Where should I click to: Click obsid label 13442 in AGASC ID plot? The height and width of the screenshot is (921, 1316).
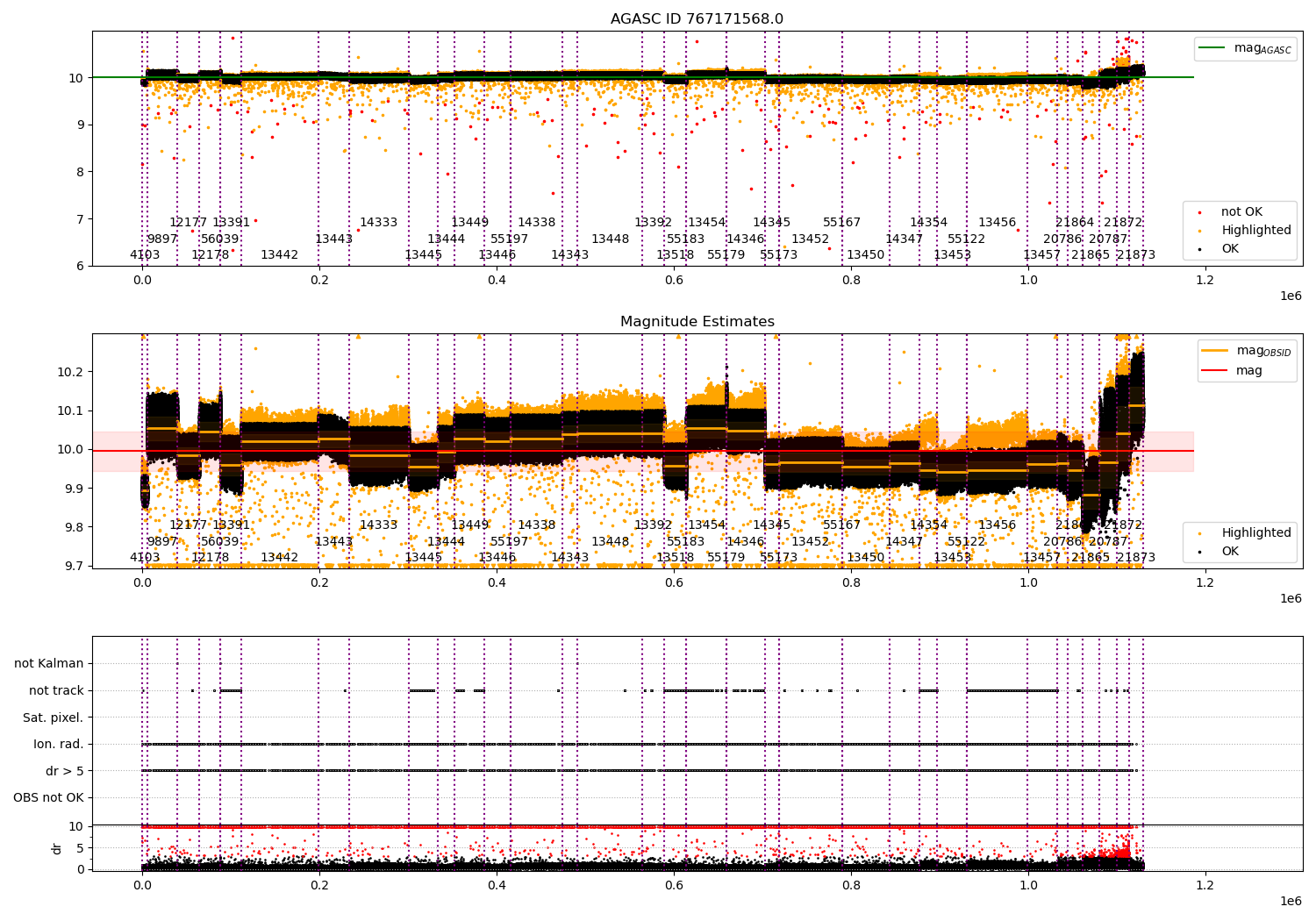tap(279, 255)
